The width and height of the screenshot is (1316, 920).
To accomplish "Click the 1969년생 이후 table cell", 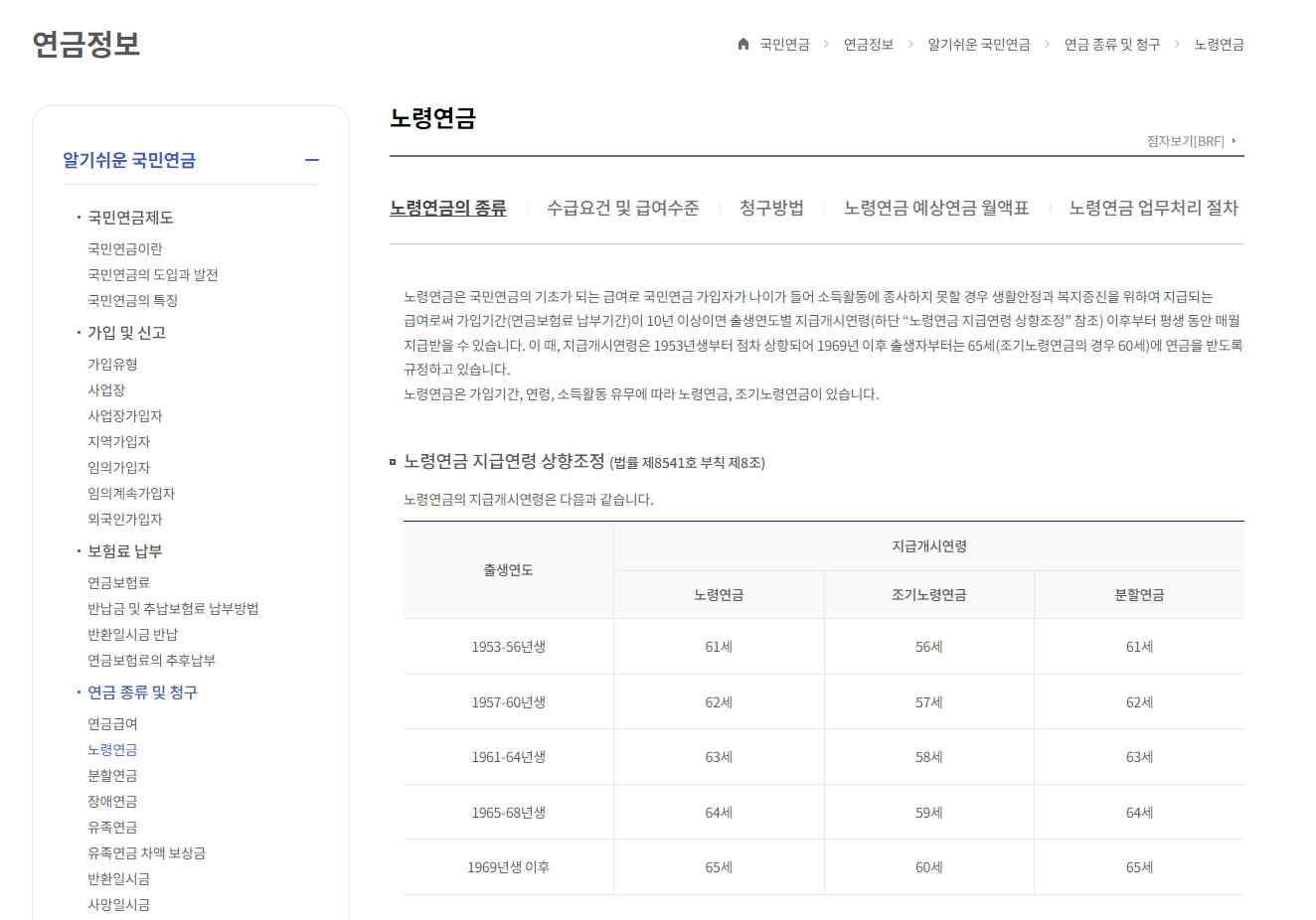I will pyautogui.click(x=509, y=867).
